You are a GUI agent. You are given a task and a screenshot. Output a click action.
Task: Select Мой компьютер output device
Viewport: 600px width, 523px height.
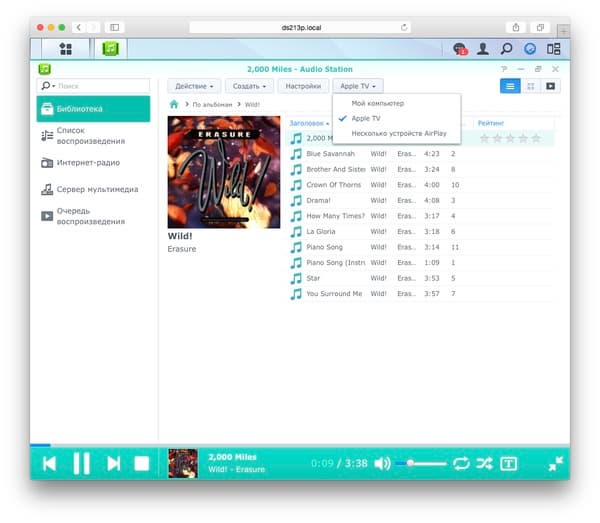(x=397, y=103)
